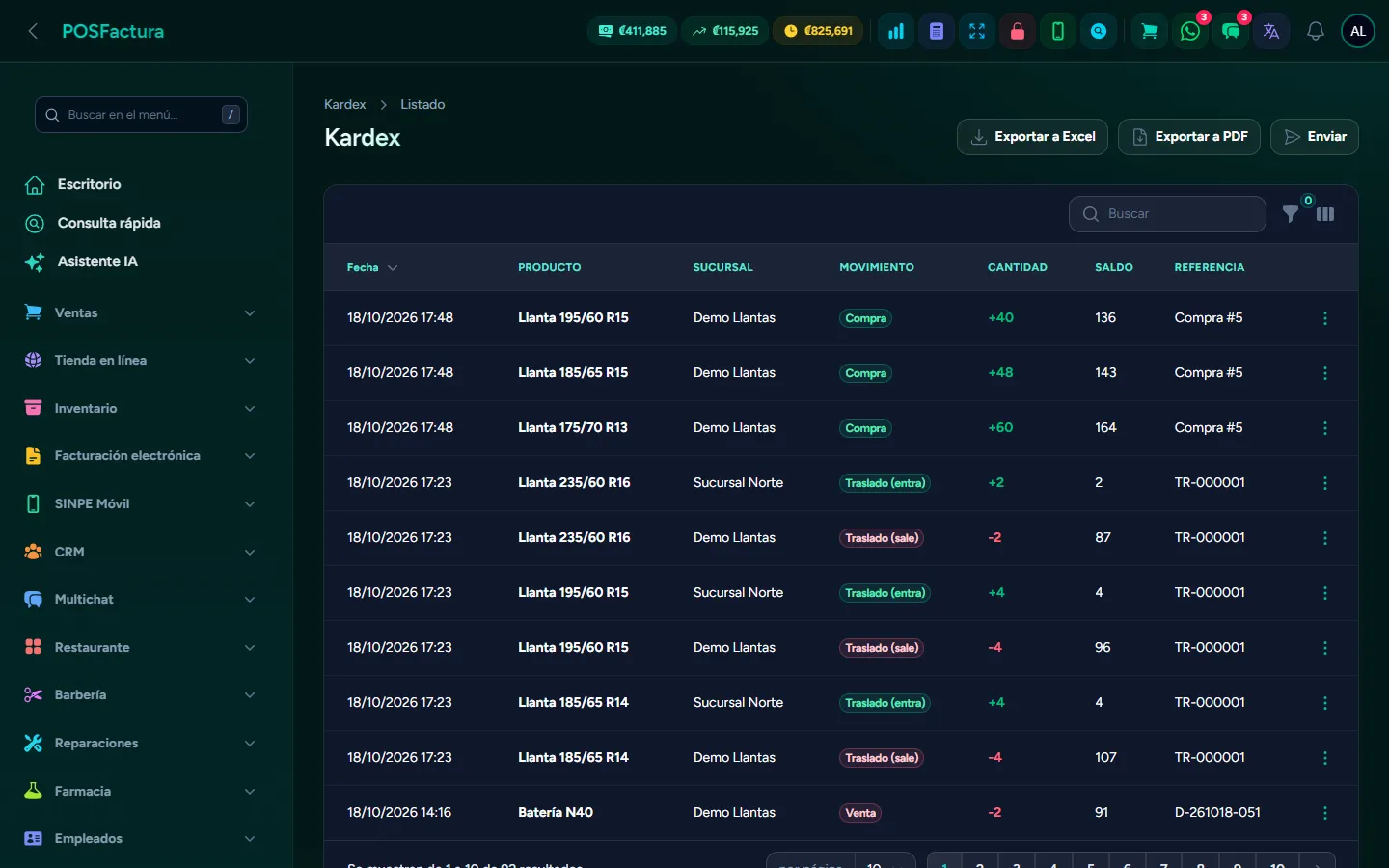Click the red padlock lock icon
This screenshot has height=868, width=1389.
pos(1018,31)
